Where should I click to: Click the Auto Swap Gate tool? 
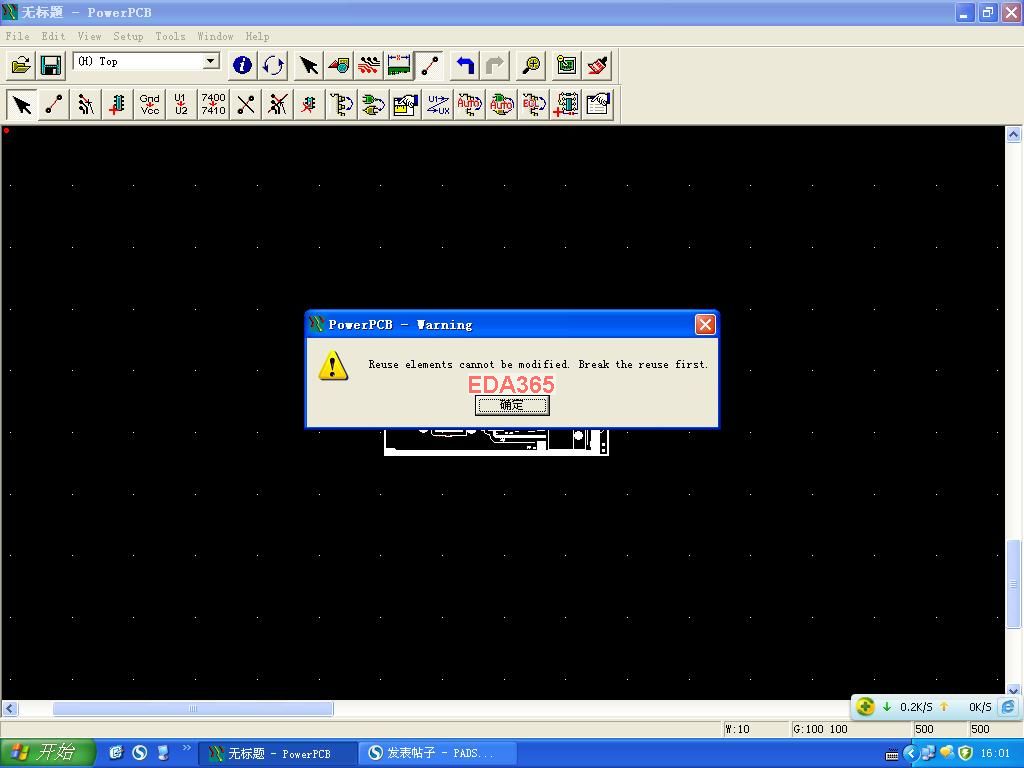(501, 104)
